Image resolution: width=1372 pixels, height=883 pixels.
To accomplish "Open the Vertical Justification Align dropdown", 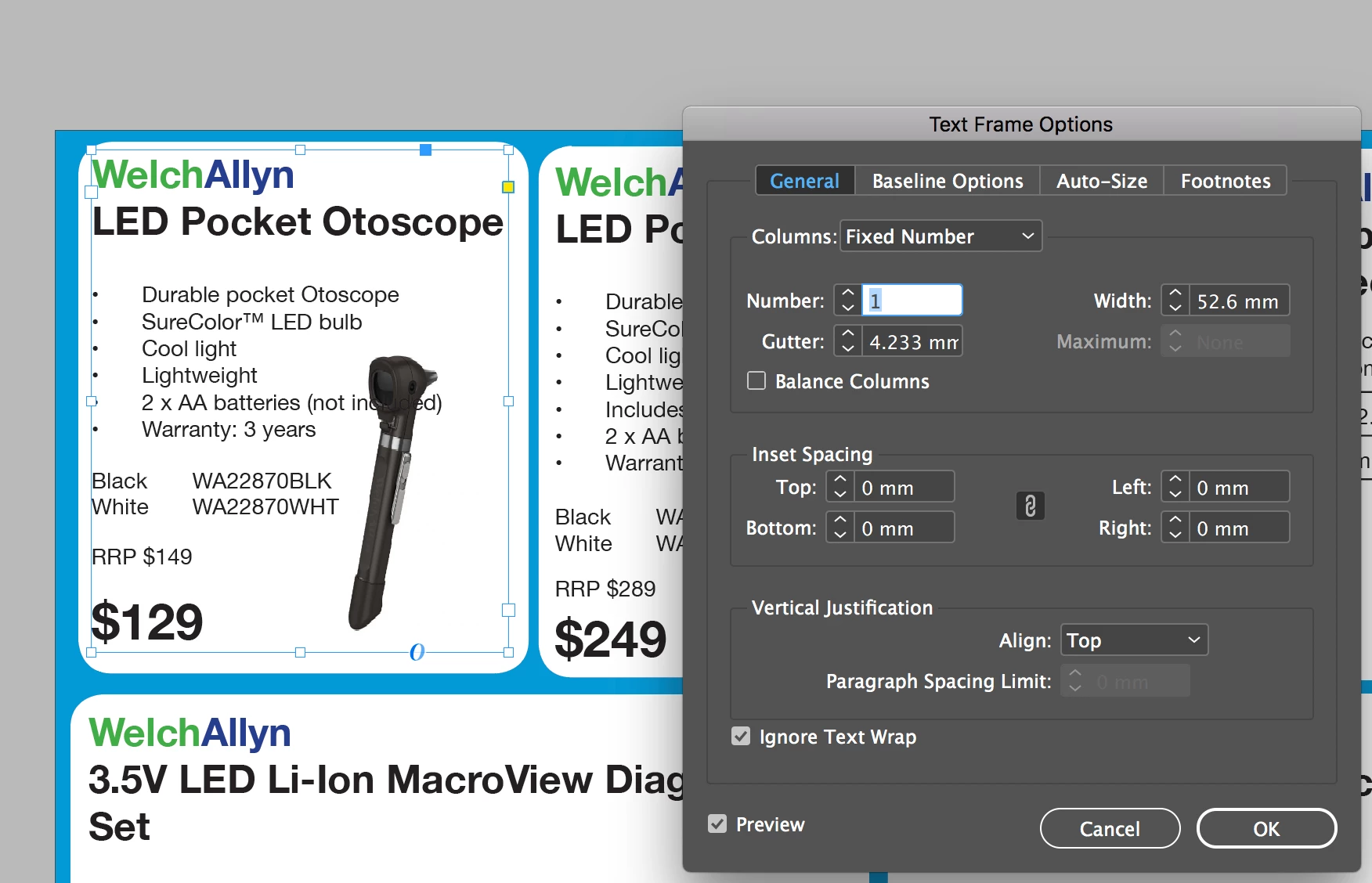I will 1134,640.
